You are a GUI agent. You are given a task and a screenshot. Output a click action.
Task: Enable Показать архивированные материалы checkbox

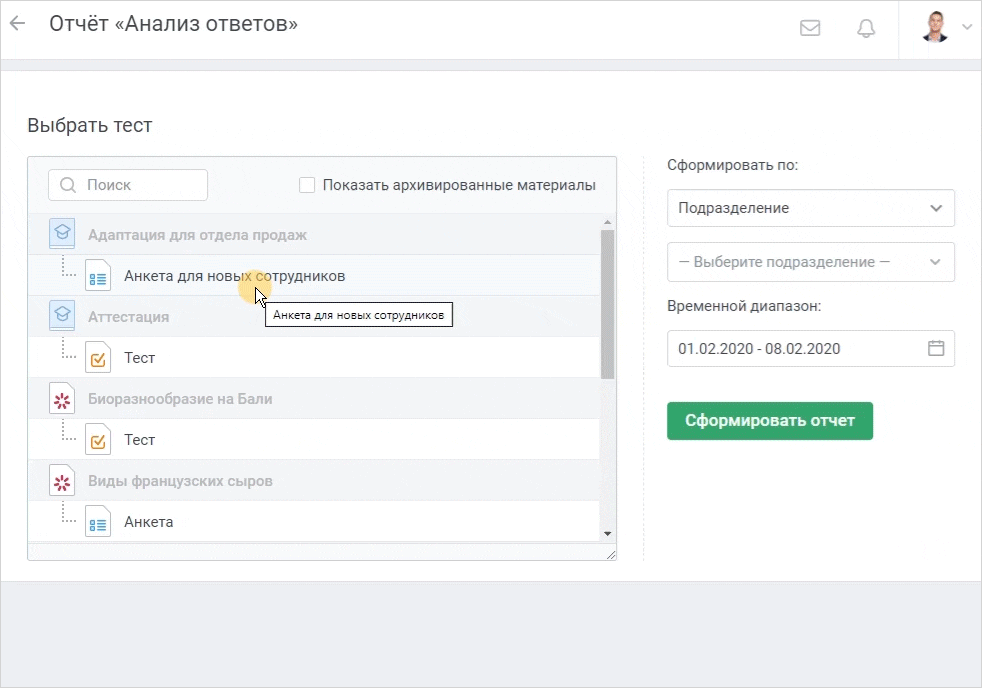coord(307,185)
